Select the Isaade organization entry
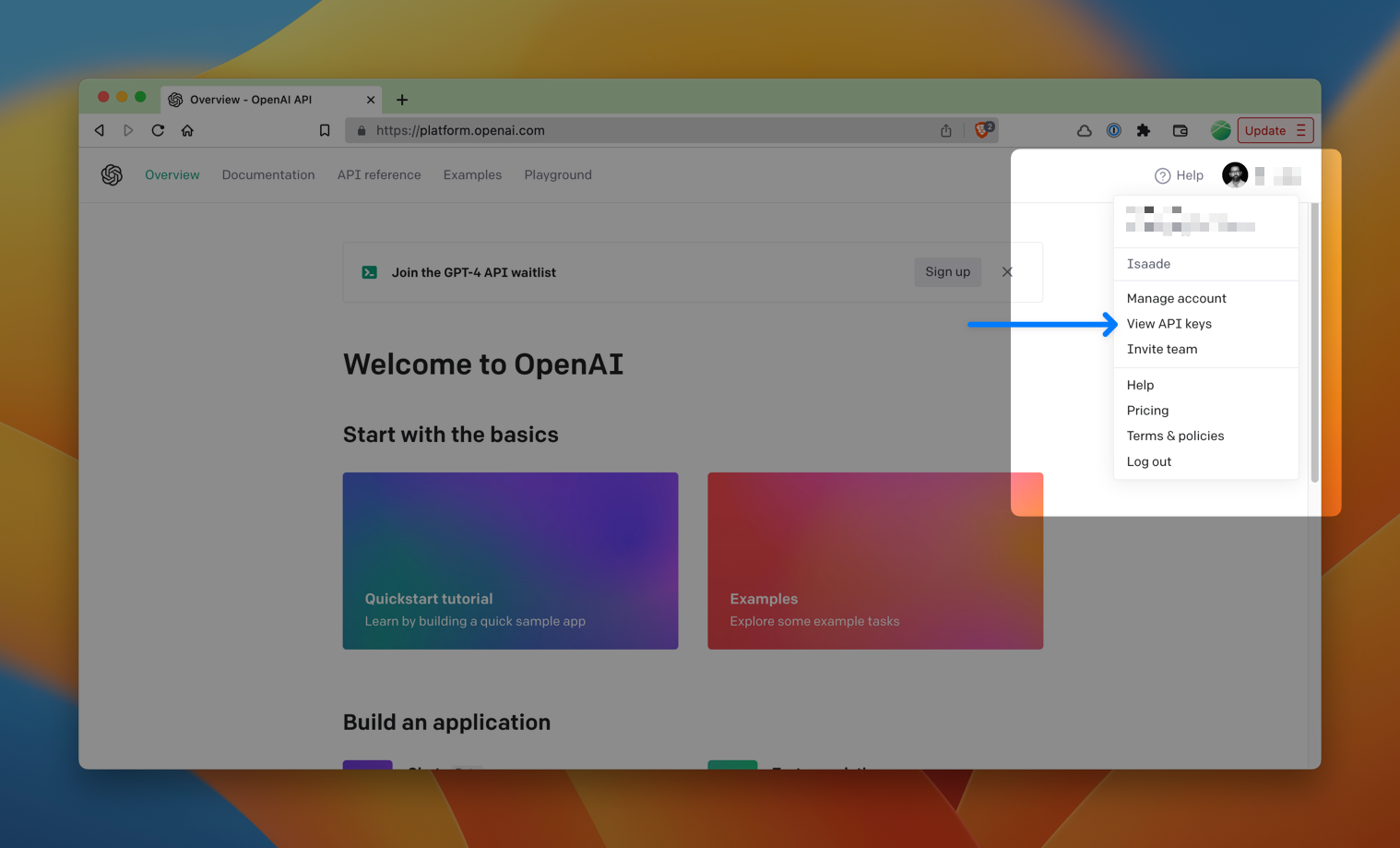The height and width of the screenshot is (848, 1400). click(x=1206, y=264)
